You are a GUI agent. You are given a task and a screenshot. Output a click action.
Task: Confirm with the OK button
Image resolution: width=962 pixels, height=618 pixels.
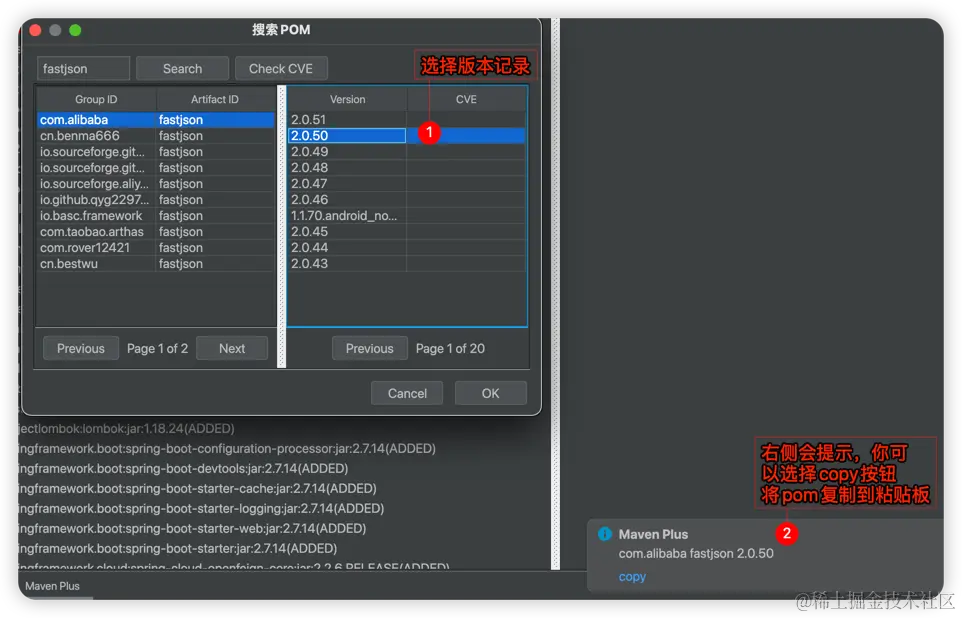490,393
